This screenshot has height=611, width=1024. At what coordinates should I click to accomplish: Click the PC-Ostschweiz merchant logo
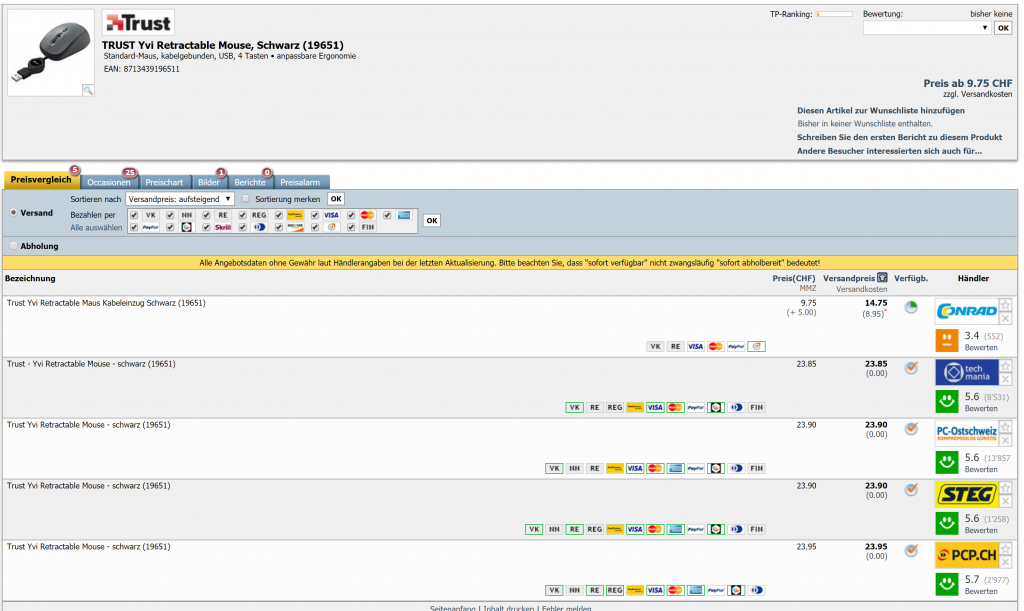coord(966,433)
